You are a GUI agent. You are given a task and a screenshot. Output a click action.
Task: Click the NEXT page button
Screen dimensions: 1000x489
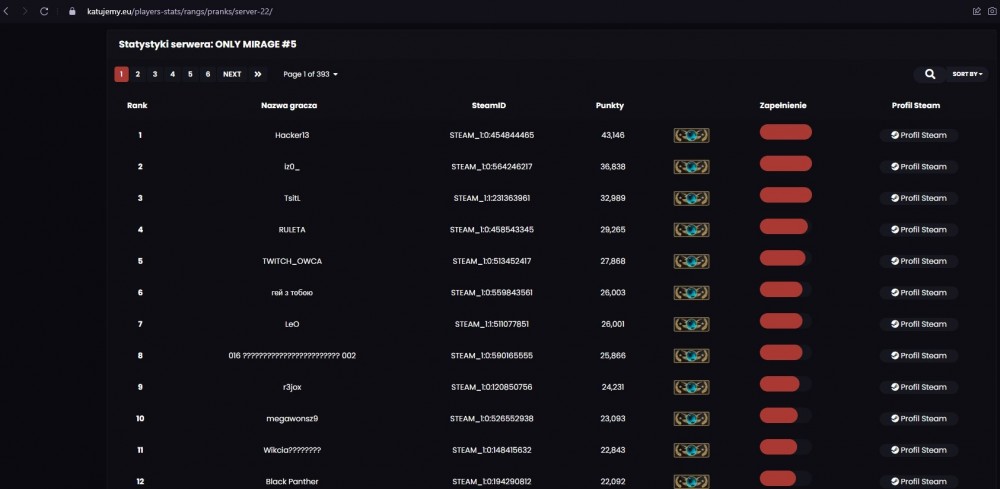[232, 74]
